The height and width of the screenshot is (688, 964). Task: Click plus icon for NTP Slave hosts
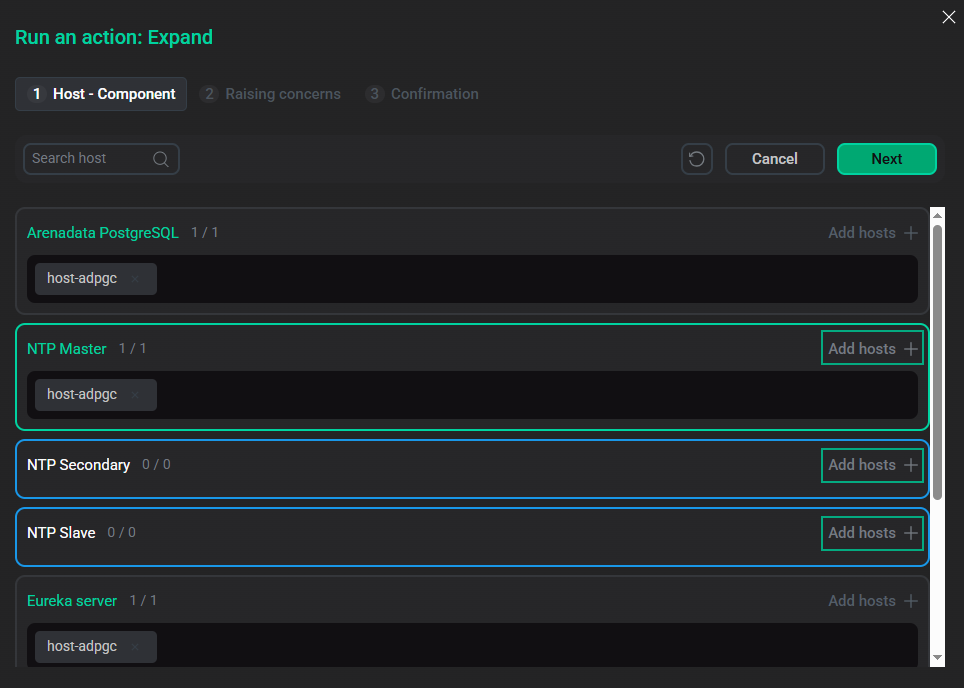[x=910, y=533]
